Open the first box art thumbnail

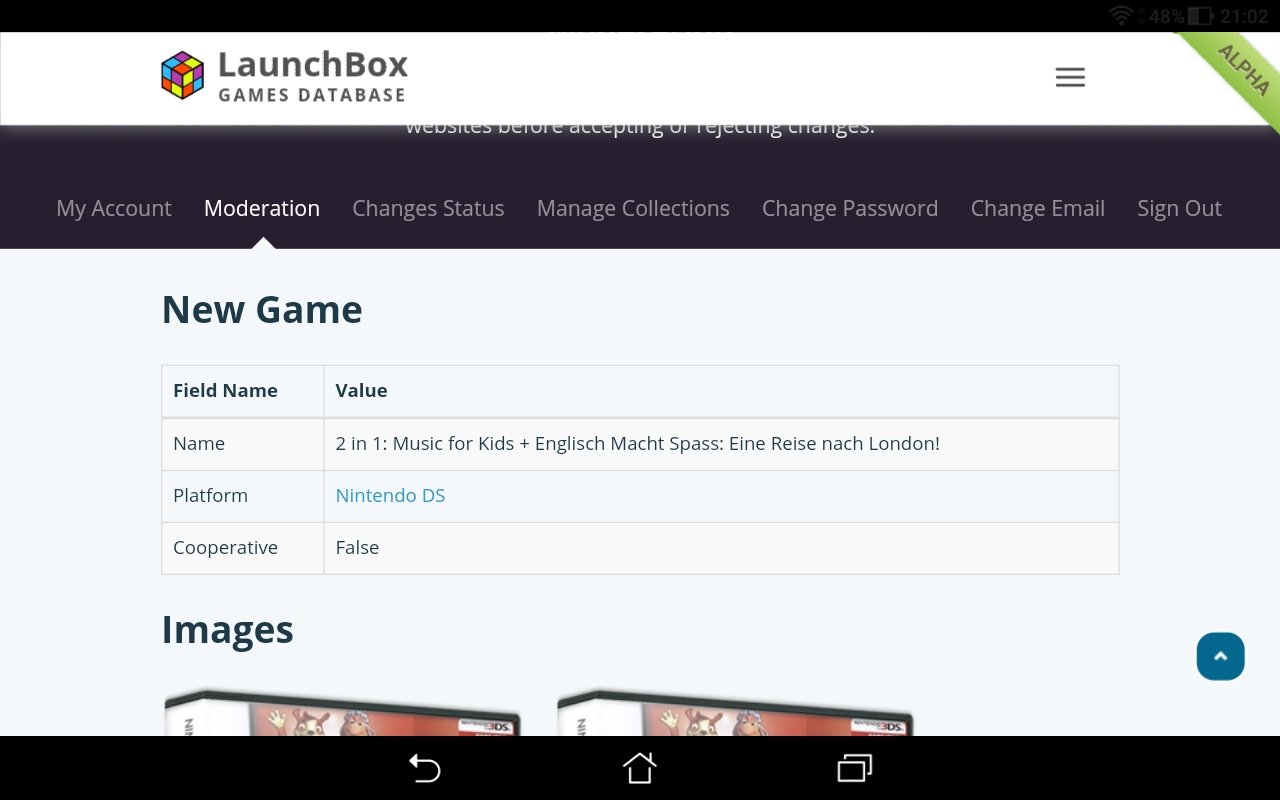[x=342, y=712]
